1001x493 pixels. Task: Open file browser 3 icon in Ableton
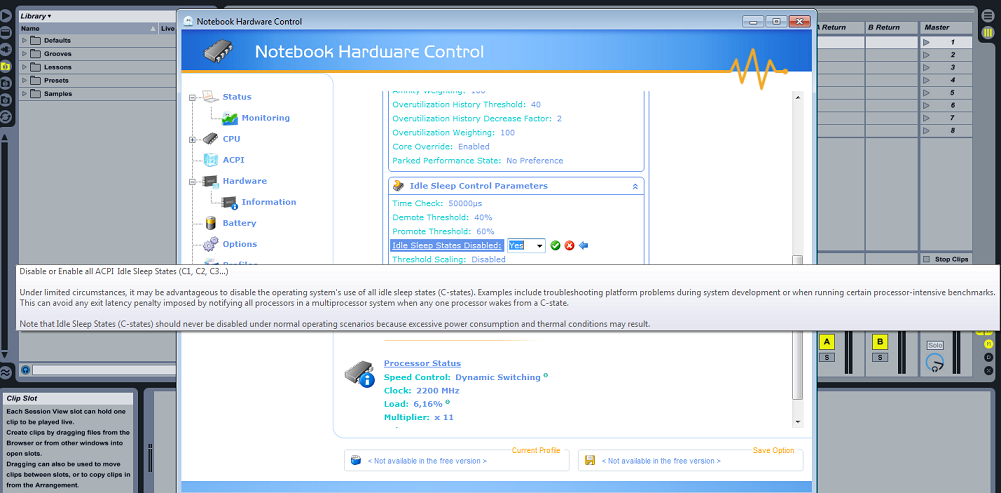(x=6, y=100)
